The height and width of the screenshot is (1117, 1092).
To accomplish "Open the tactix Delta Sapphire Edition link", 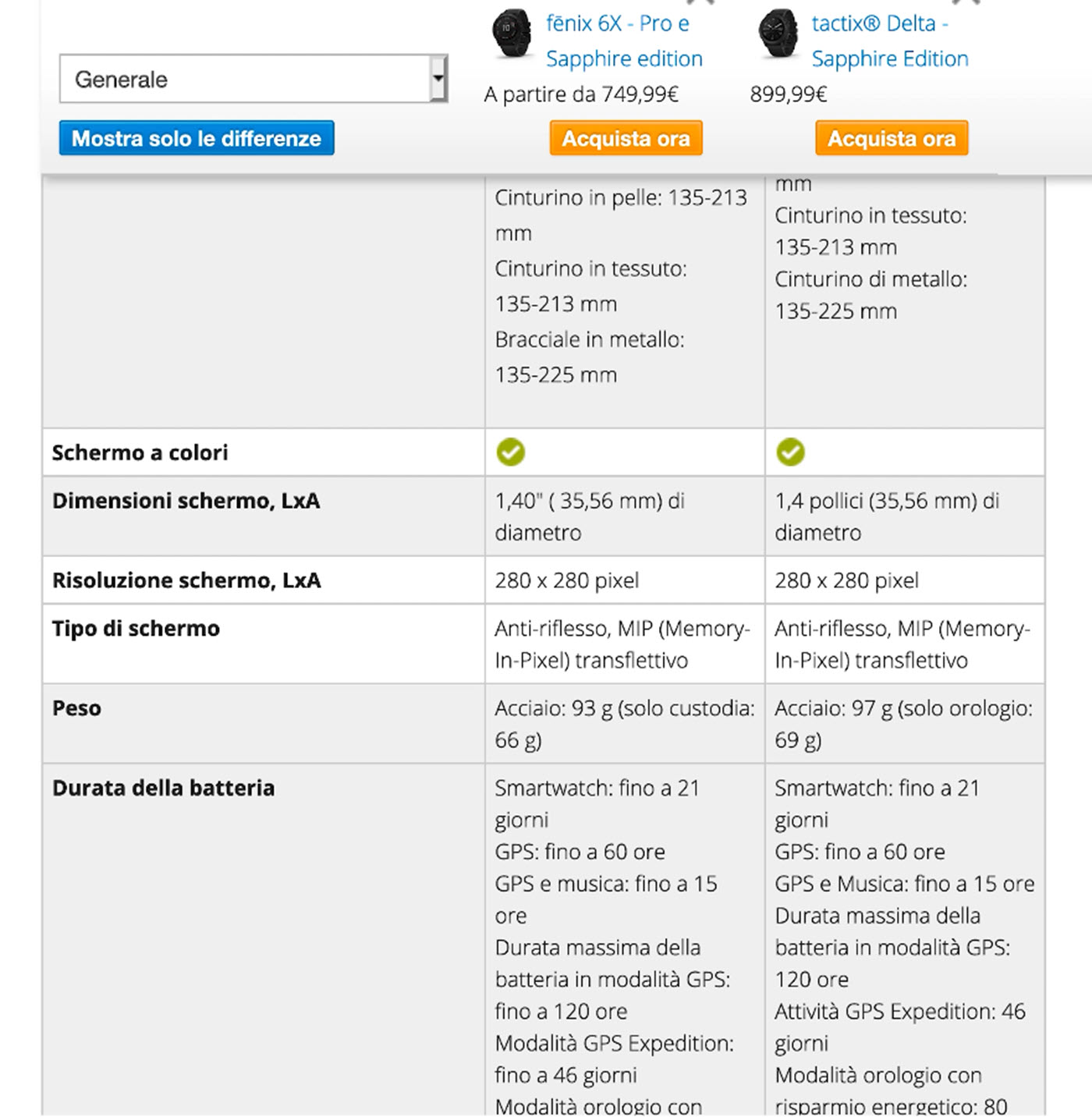I will [889, 41].
